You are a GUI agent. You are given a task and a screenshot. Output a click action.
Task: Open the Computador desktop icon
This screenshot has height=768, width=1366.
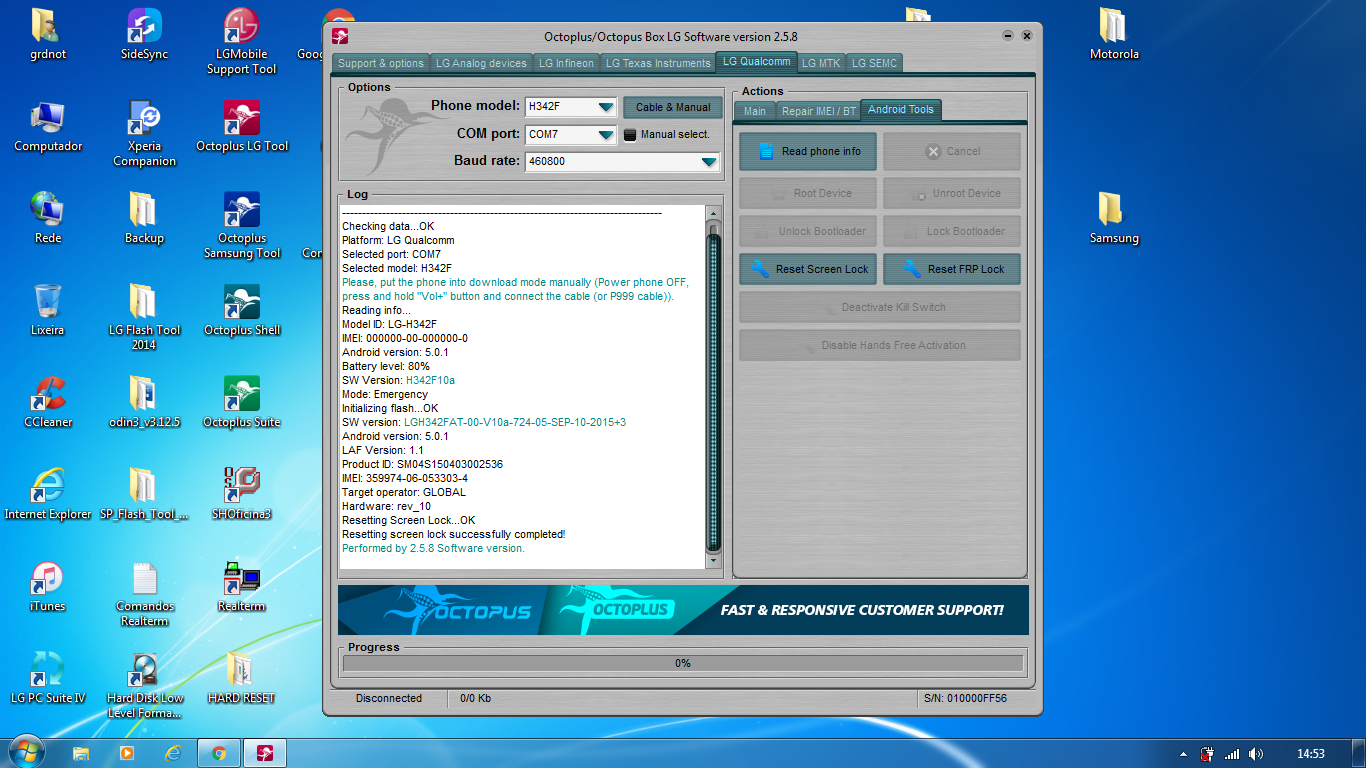(48, 126)
